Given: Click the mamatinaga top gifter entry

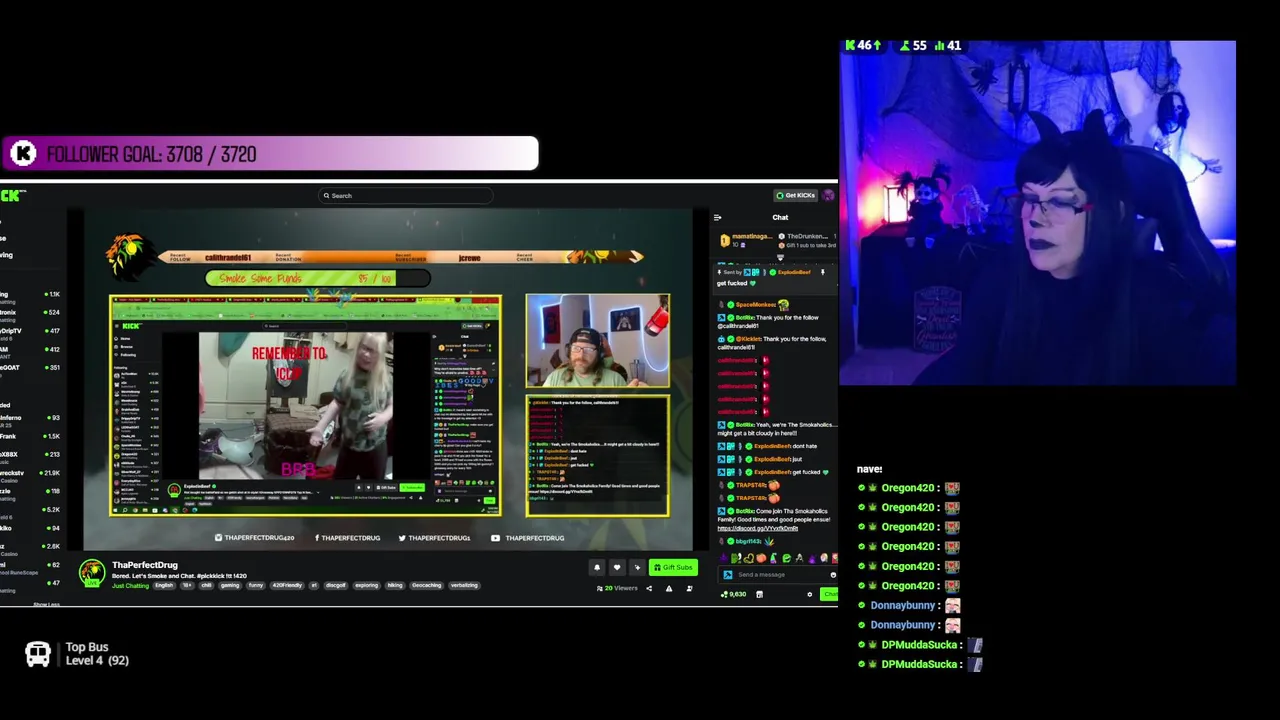Looking at the screenshot, I should pos(745,240).
